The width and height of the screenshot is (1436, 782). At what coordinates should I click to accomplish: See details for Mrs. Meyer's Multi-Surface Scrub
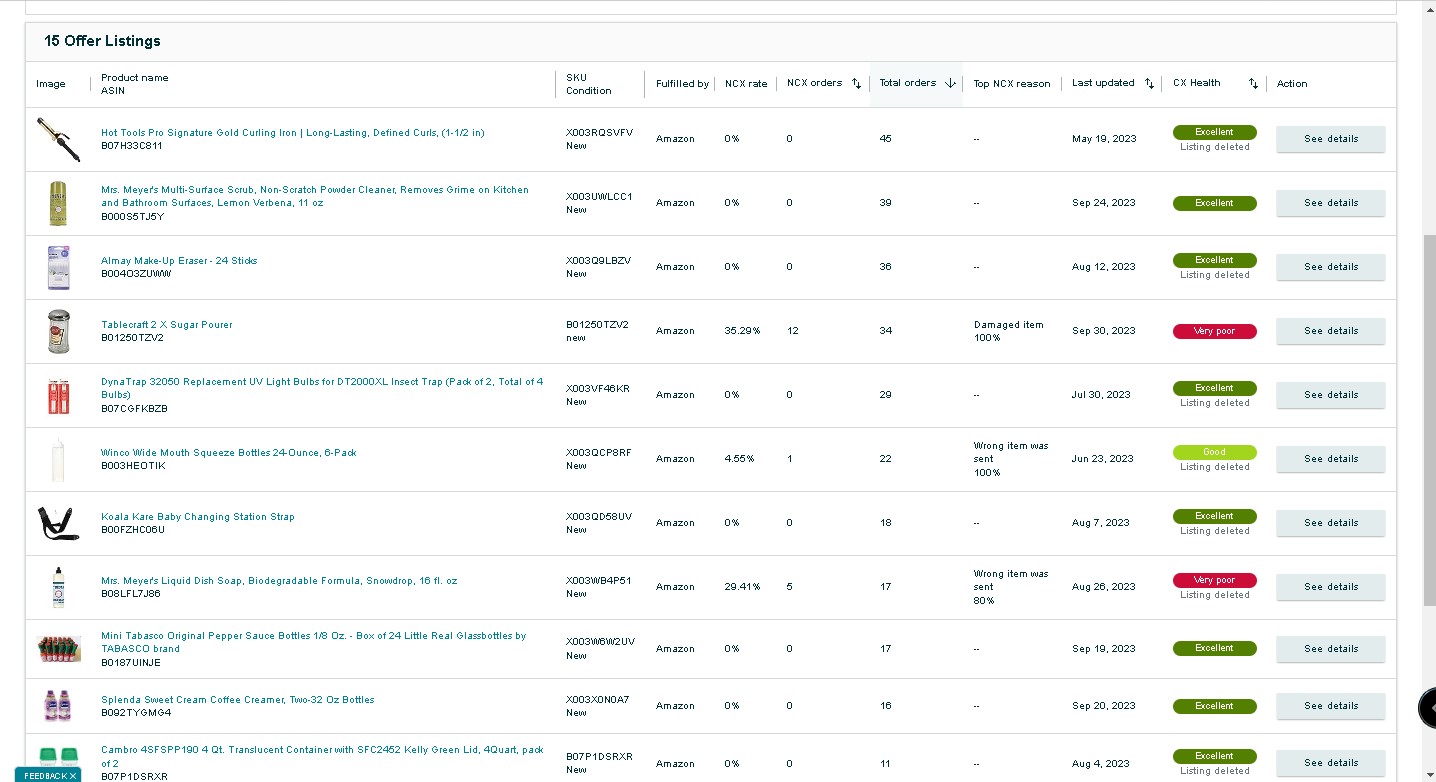coord(1330,203)
